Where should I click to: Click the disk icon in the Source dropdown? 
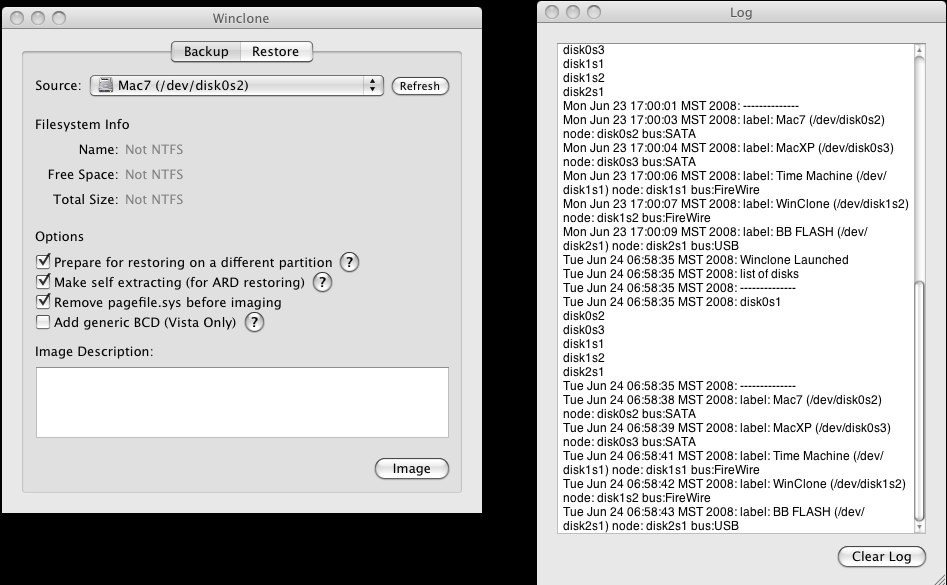pyautogui.click(x=106, y=85)
